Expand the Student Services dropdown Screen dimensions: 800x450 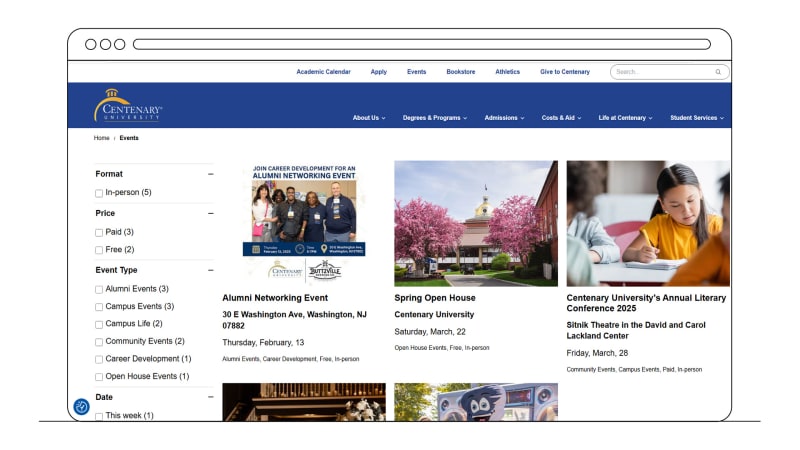697,118
